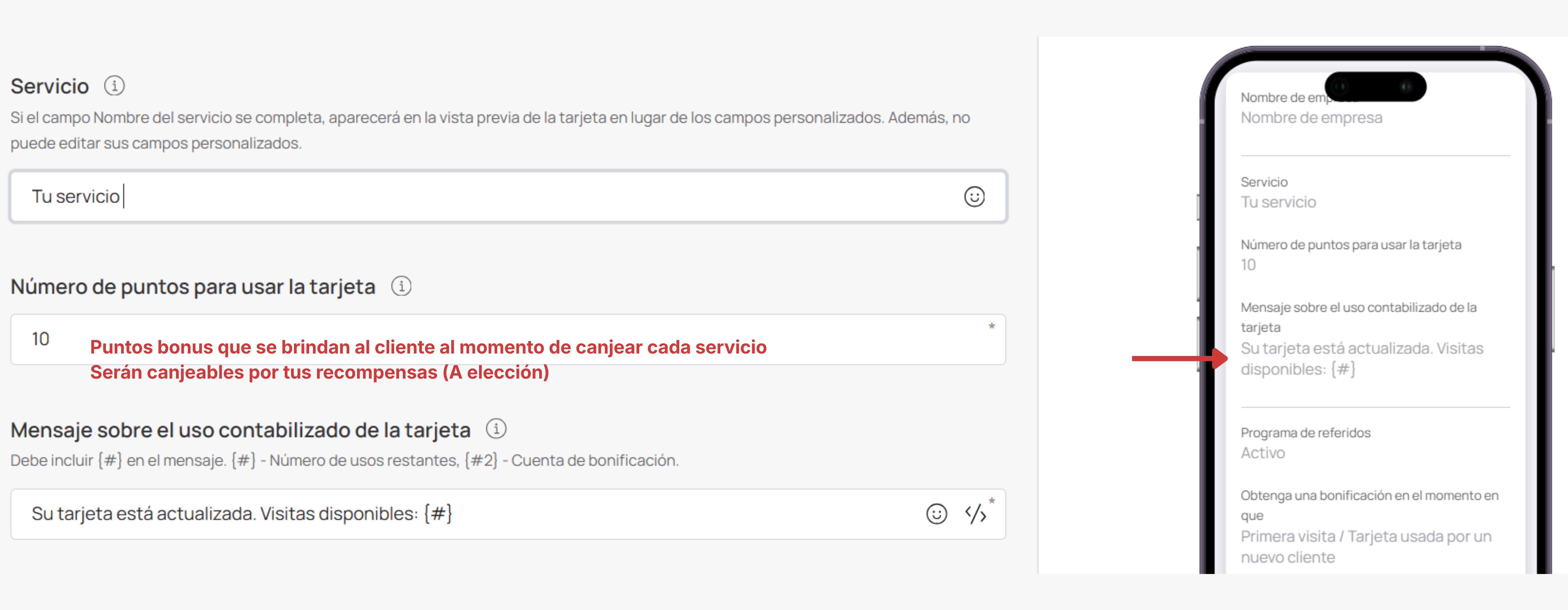
Task: Click the 'Obtenga una bonificación' label in the preview
Action: pyautogui.click(x=1370, y=505)
